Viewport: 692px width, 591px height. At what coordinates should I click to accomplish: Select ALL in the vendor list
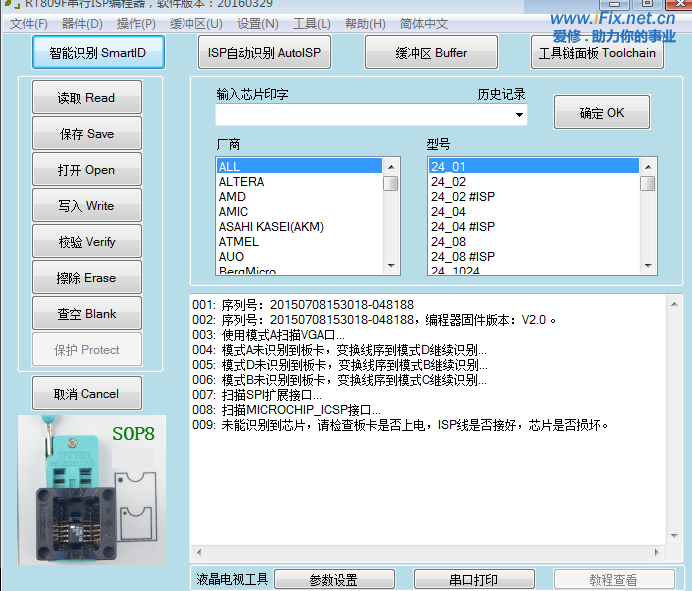point(299,166)
